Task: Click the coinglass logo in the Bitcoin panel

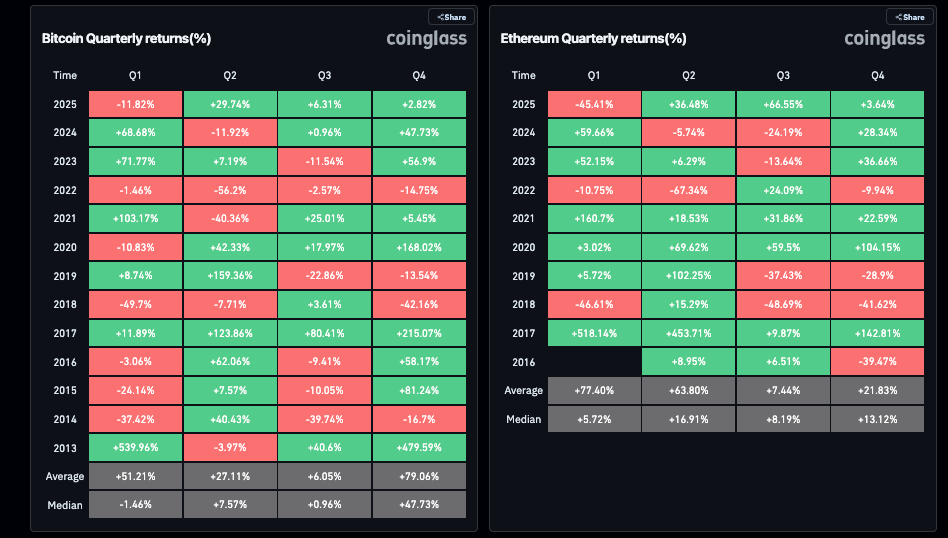Action: click(427, 39)
